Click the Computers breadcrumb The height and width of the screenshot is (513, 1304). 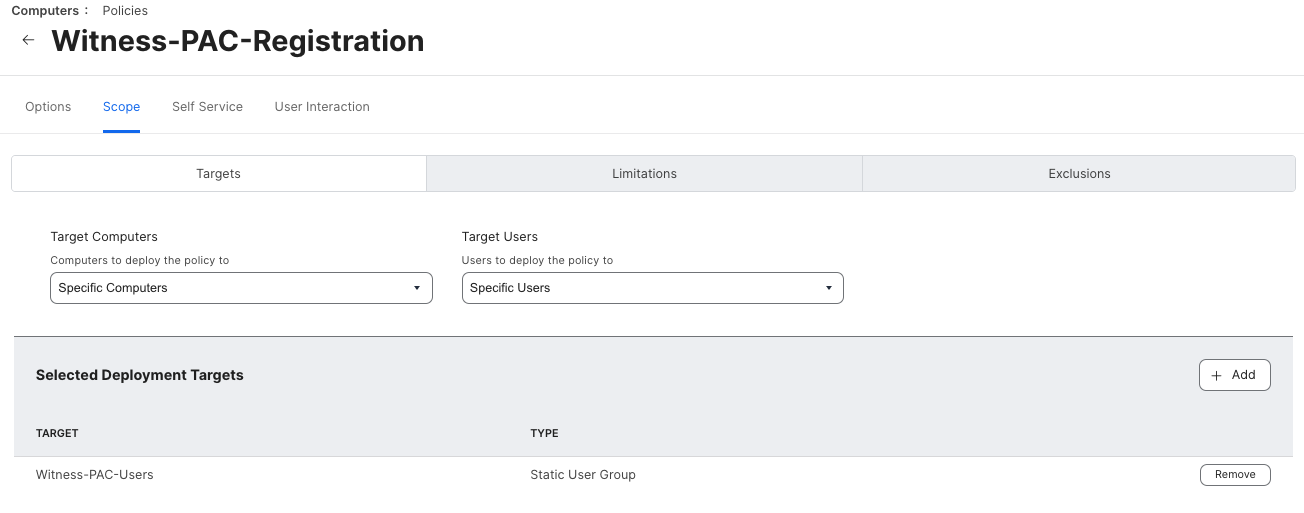45,11
